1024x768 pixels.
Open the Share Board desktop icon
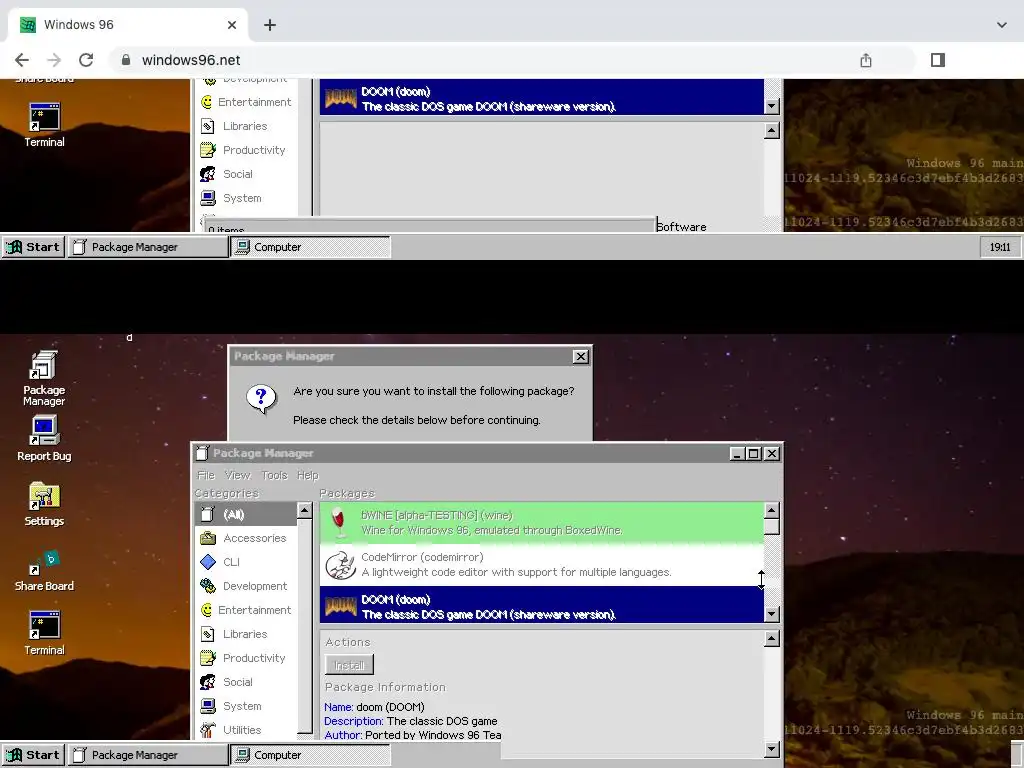click(44, 571)
